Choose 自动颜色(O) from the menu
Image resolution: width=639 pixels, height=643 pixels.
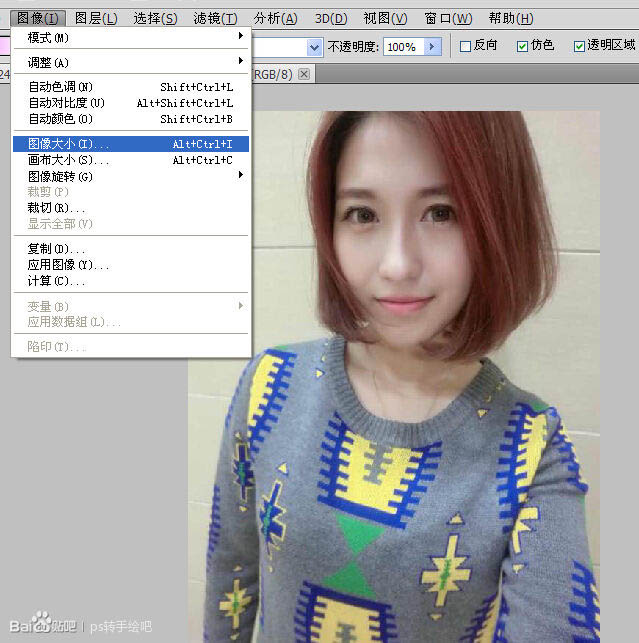pos(131,119)
